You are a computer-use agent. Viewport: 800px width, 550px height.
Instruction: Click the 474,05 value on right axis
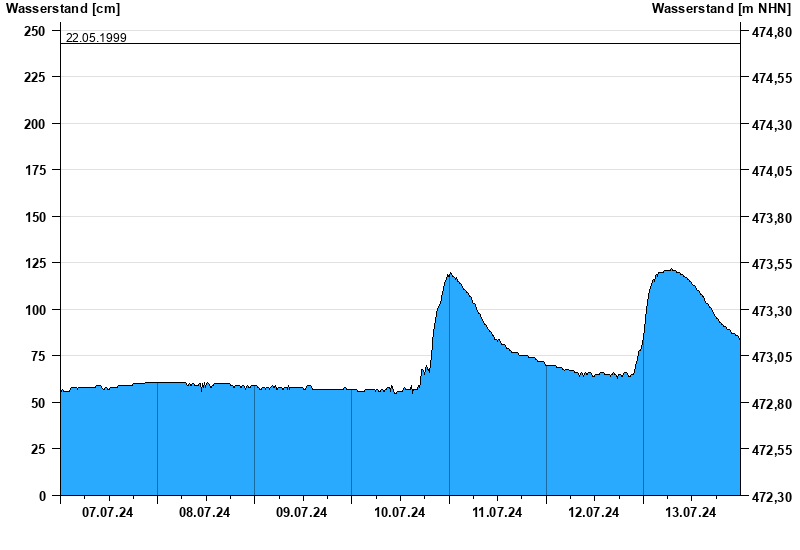pyautogui.click(x=772, y=171)
